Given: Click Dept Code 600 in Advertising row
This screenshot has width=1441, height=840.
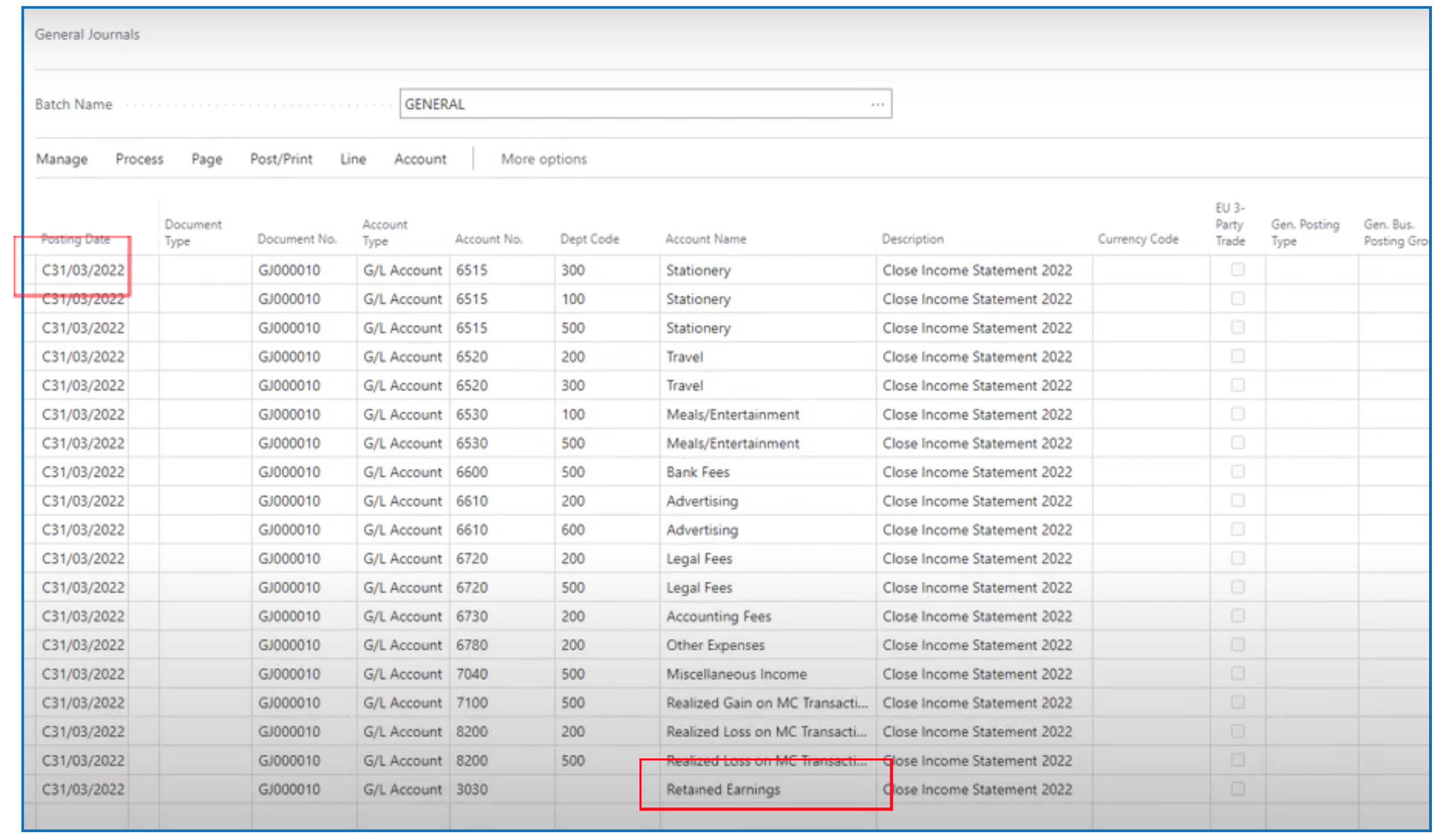Looking at the screenshot, I should [x=573, y=530].
